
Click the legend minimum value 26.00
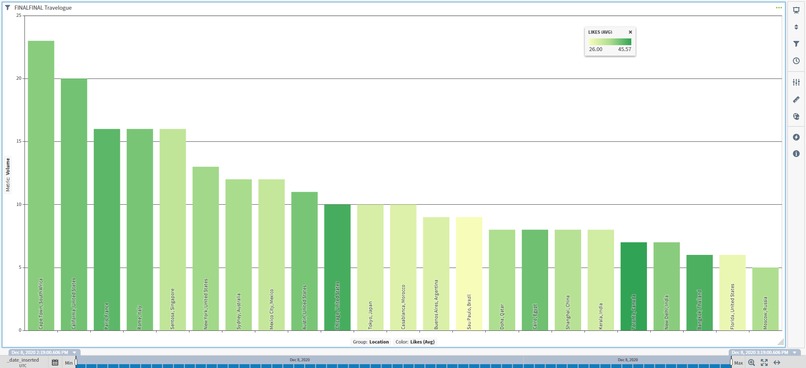[595, 49]
